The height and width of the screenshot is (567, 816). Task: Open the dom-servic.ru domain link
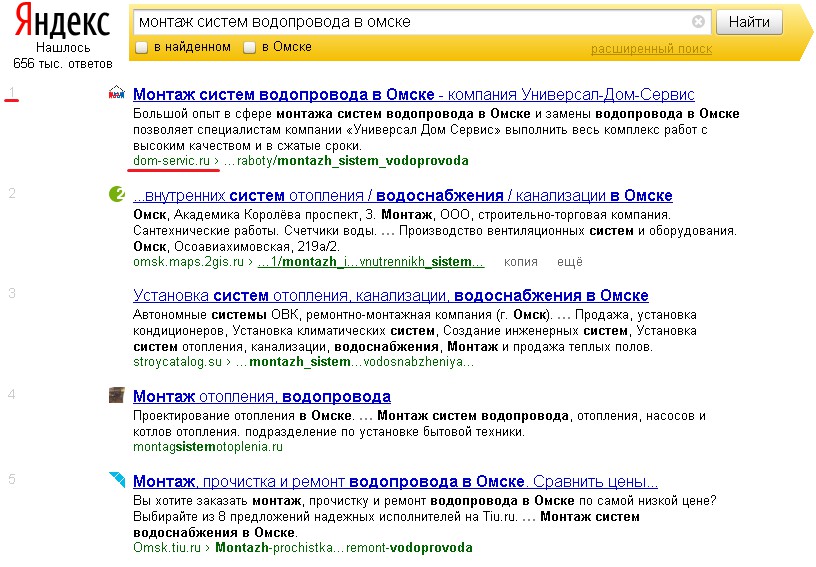pyautogui.click(x=171, y=161)
